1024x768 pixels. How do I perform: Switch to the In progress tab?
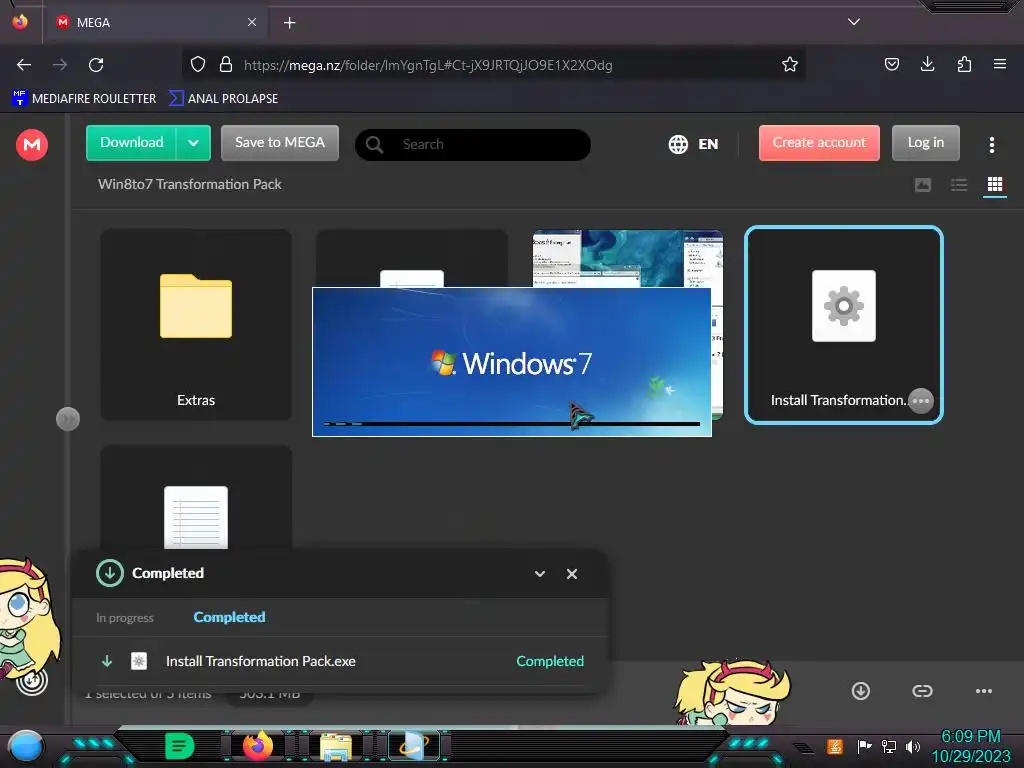pyautogui.click(x=125, y=618)
